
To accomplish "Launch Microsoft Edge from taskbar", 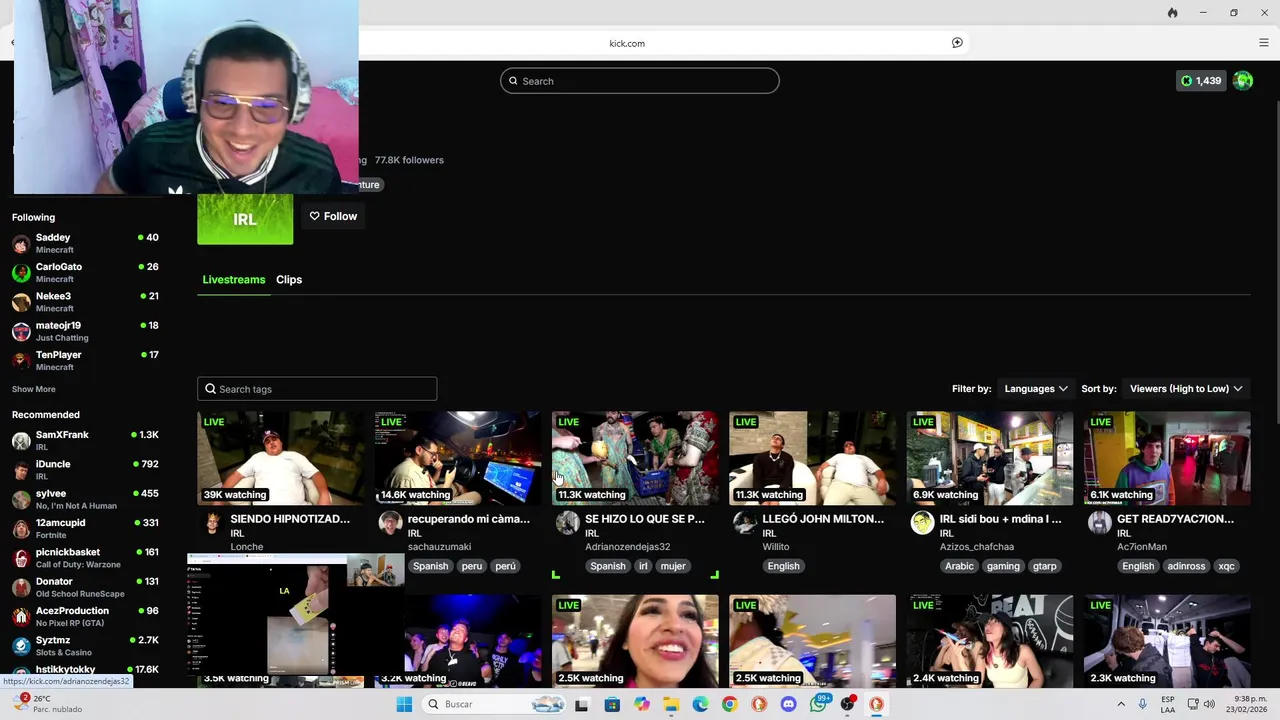I will tap(700, 704).
